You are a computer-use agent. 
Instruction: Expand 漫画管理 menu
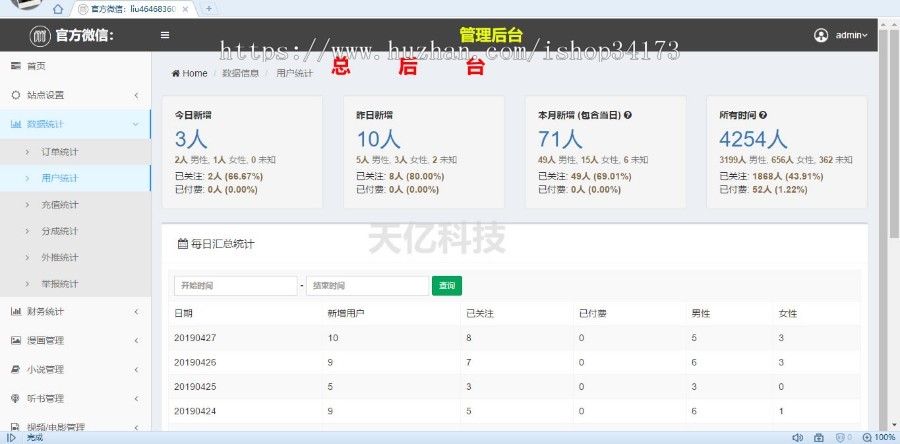tap(75, 340)
